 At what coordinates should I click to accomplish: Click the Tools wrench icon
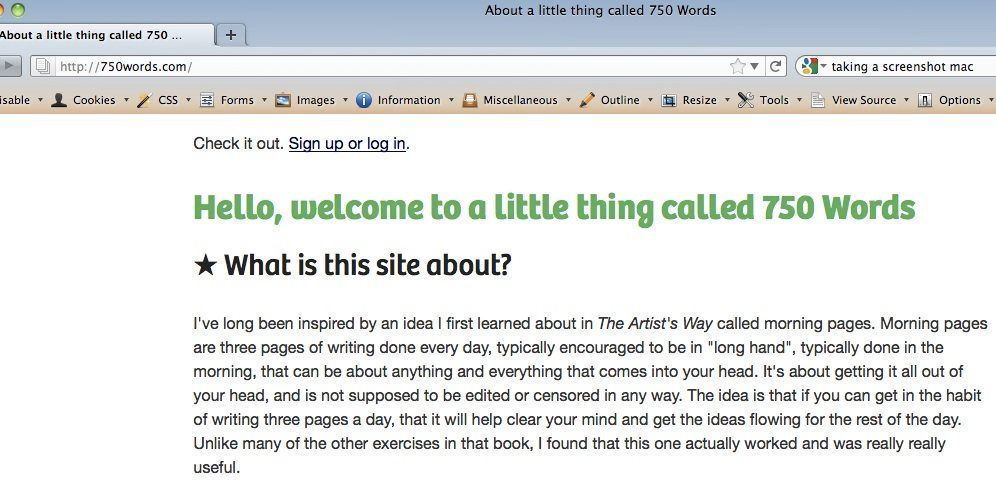tap(746, 100)
